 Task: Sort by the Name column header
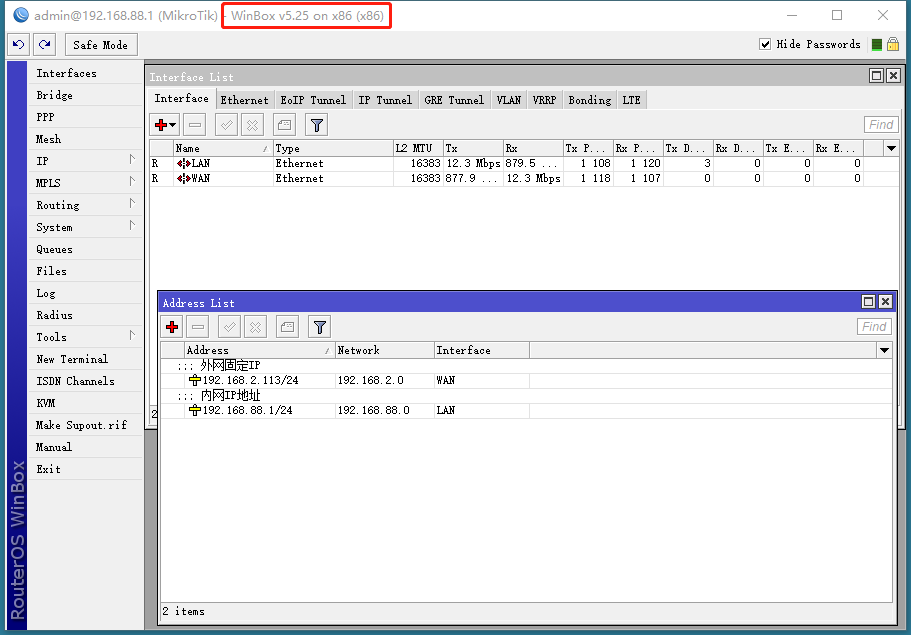[x=223, y=148]
